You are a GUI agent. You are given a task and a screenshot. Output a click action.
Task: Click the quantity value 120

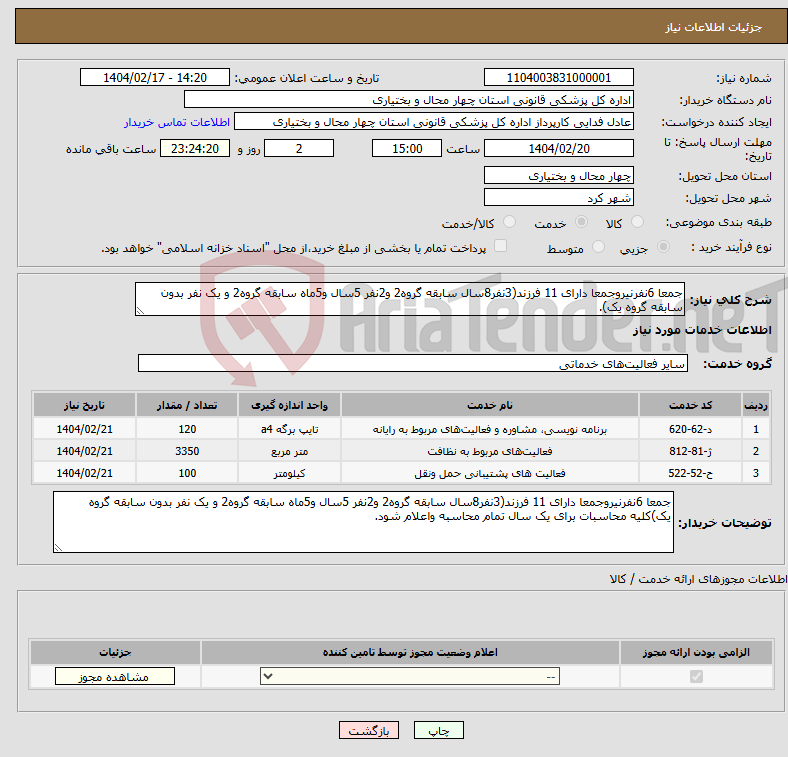tap(187, 429)
